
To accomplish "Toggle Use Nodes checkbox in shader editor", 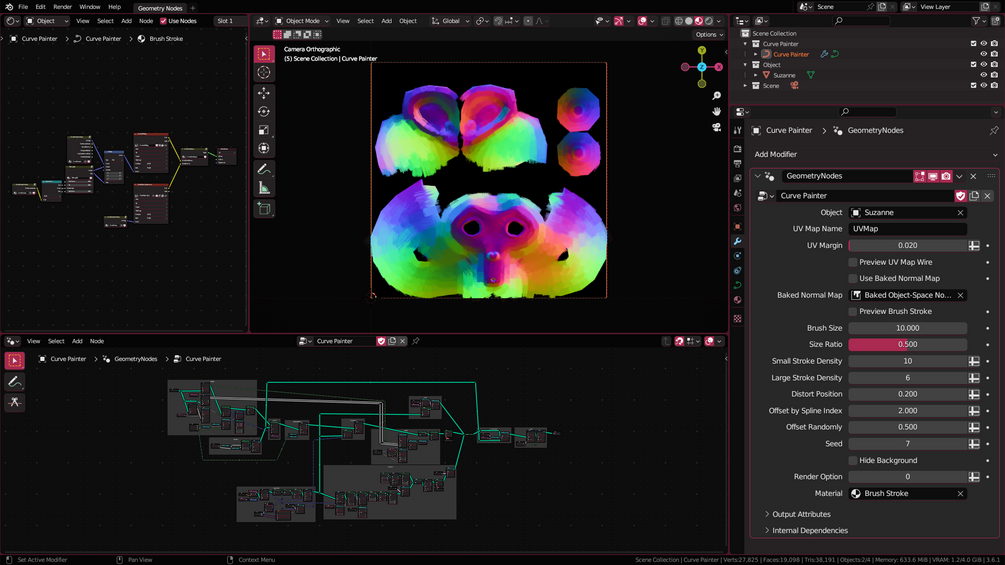I will (x=163, y=21).
